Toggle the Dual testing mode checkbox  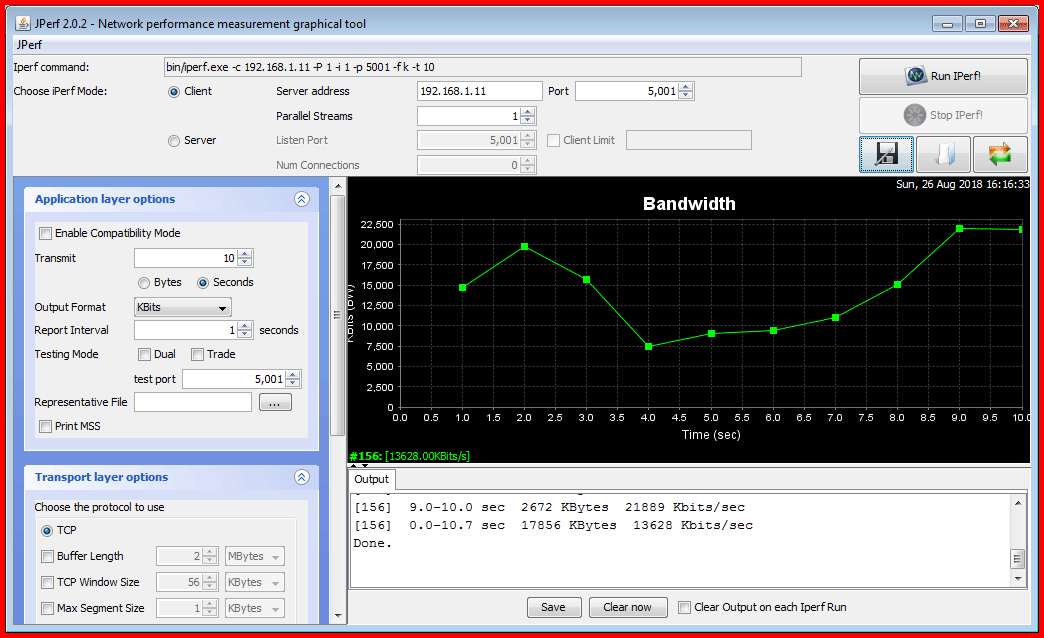144,354
